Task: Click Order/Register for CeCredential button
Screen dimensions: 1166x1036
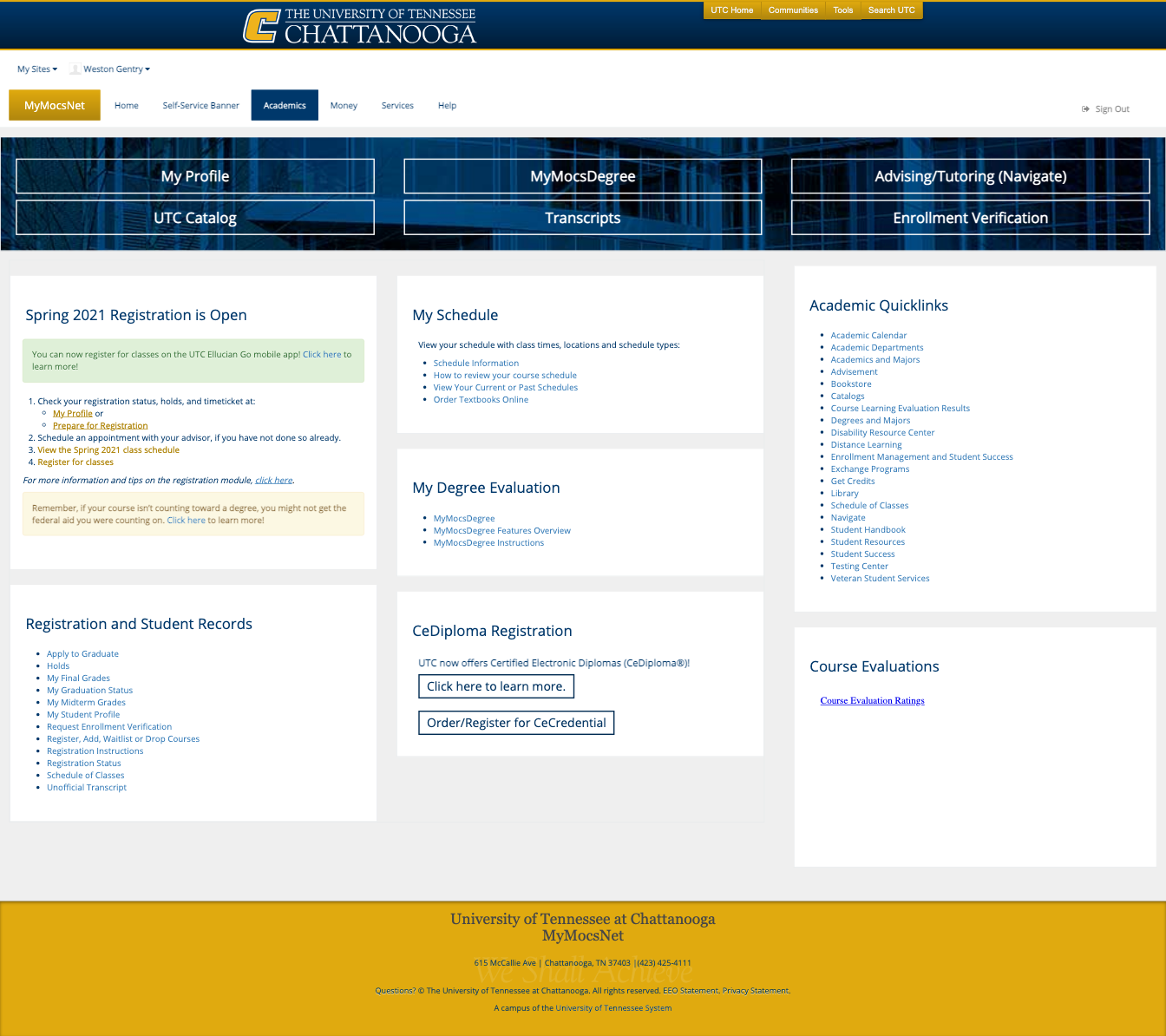Action: point(516,723)
